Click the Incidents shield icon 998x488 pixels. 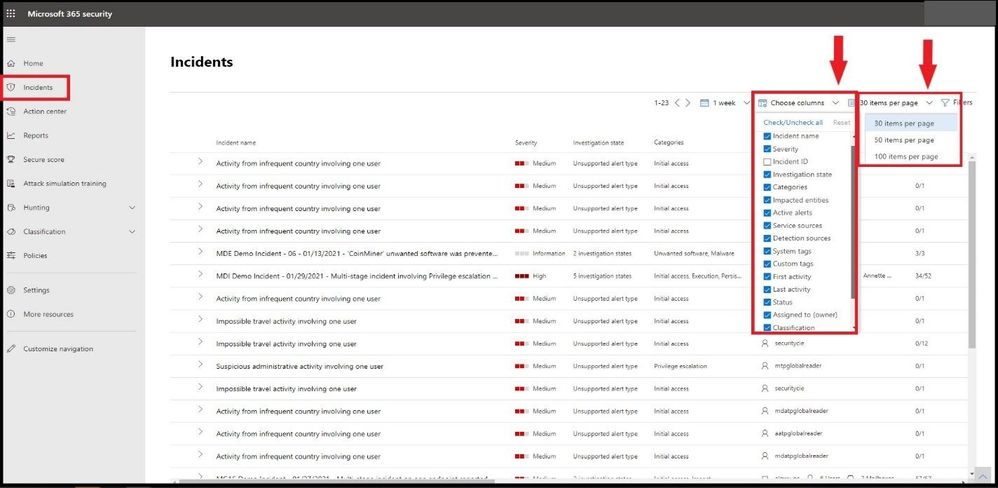tap(11, 88)
